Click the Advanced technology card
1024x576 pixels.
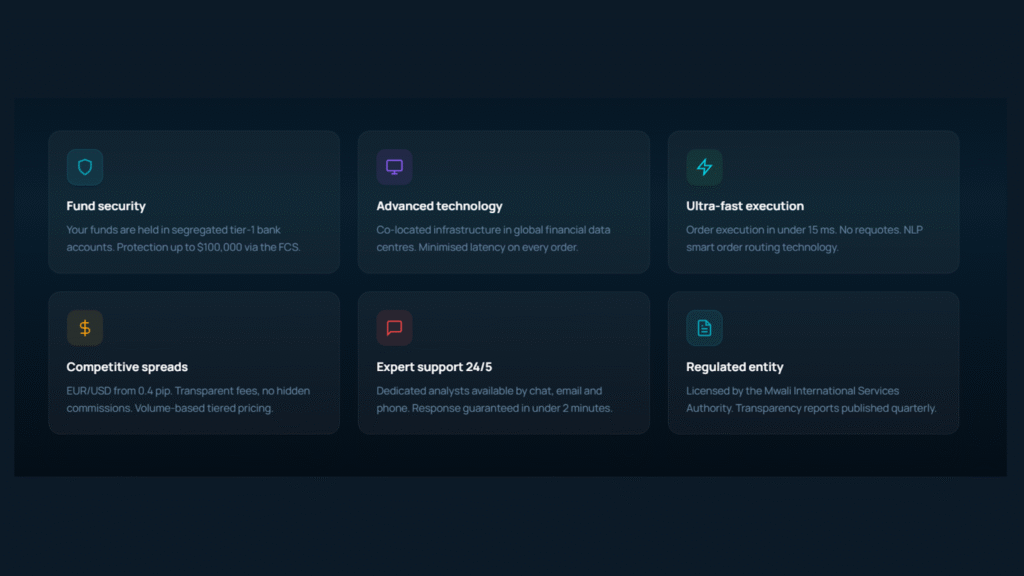click(504, 201)
